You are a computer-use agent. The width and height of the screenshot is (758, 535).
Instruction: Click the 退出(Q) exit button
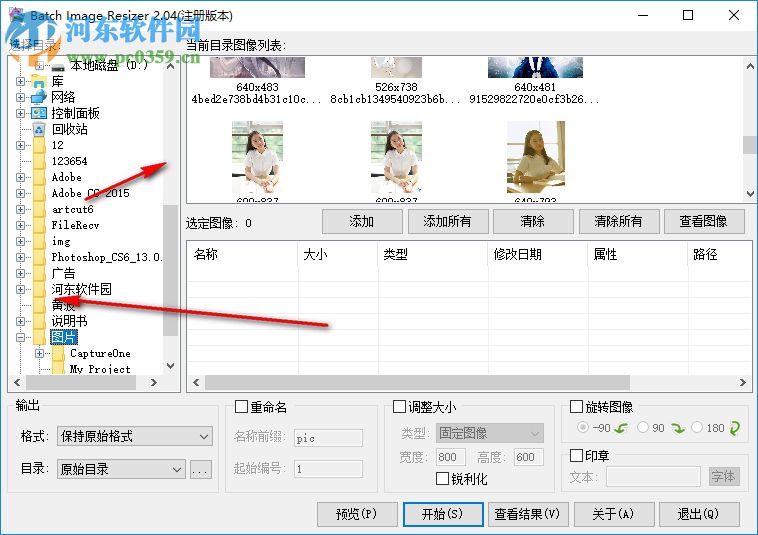699,514
